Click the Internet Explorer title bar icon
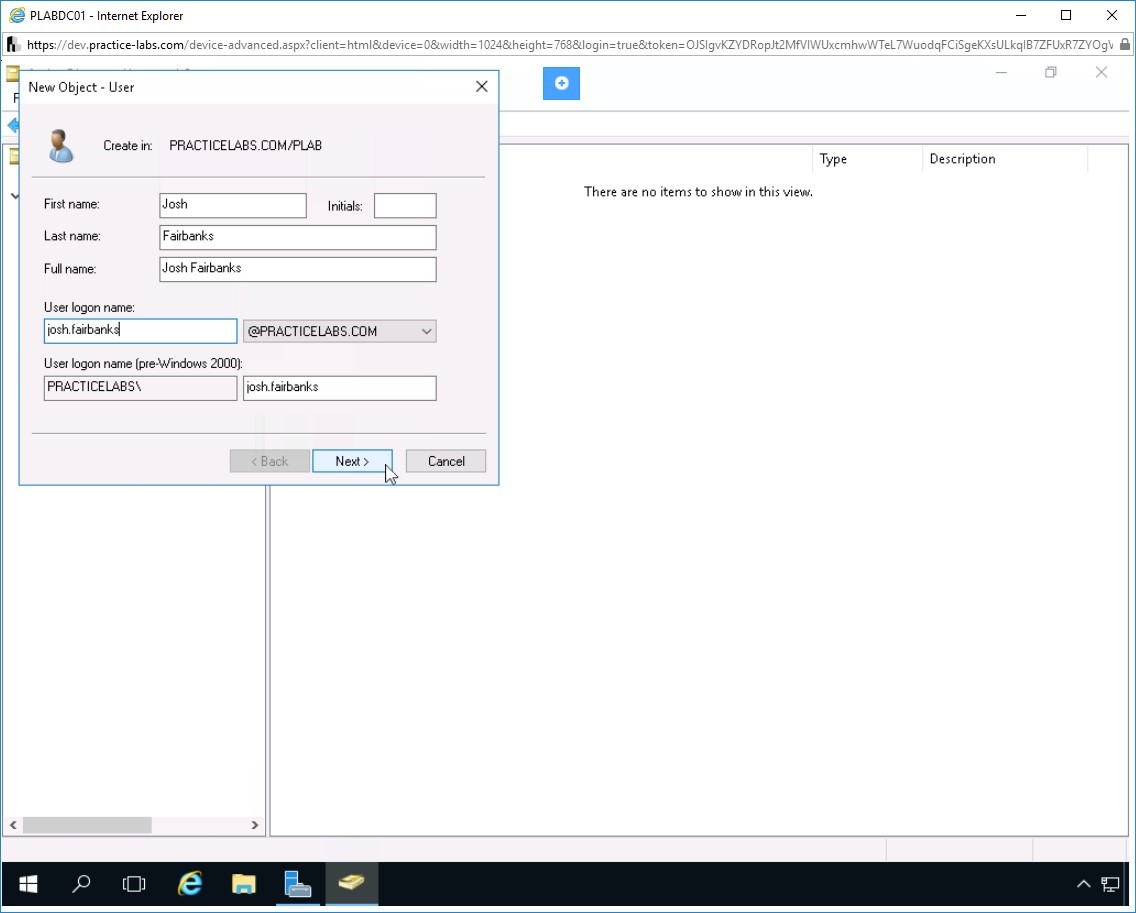 coord(17,15)
